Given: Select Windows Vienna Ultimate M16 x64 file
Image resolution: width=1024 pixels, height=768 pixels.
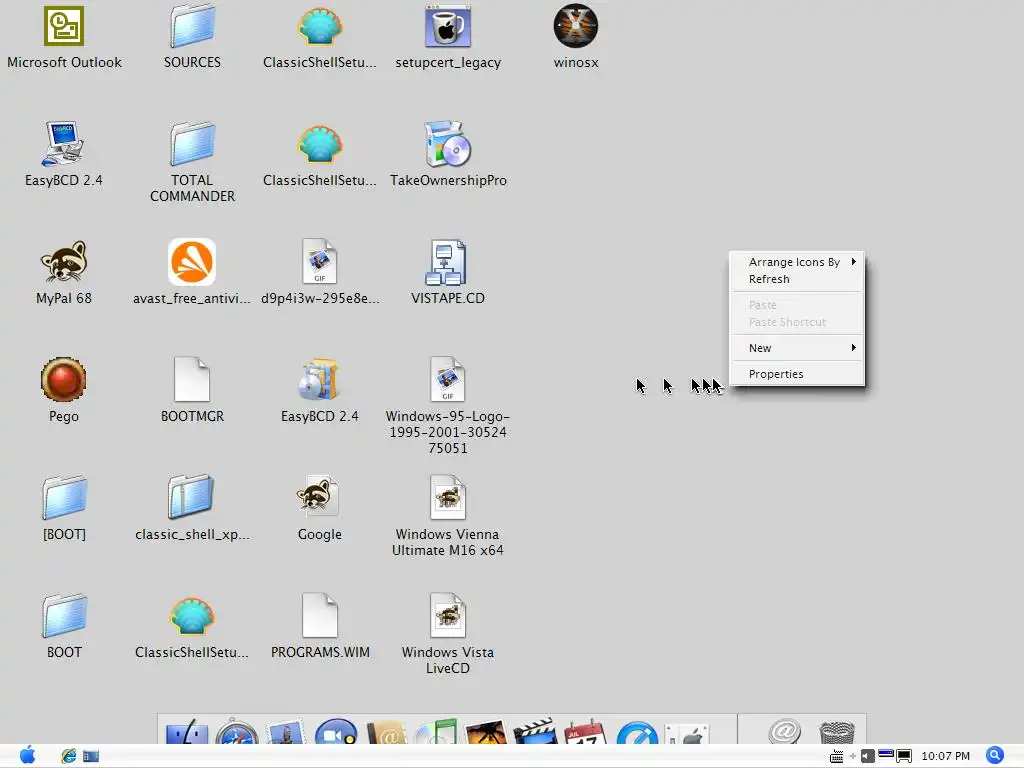Looking at the screenshot, I should [448, 498].
